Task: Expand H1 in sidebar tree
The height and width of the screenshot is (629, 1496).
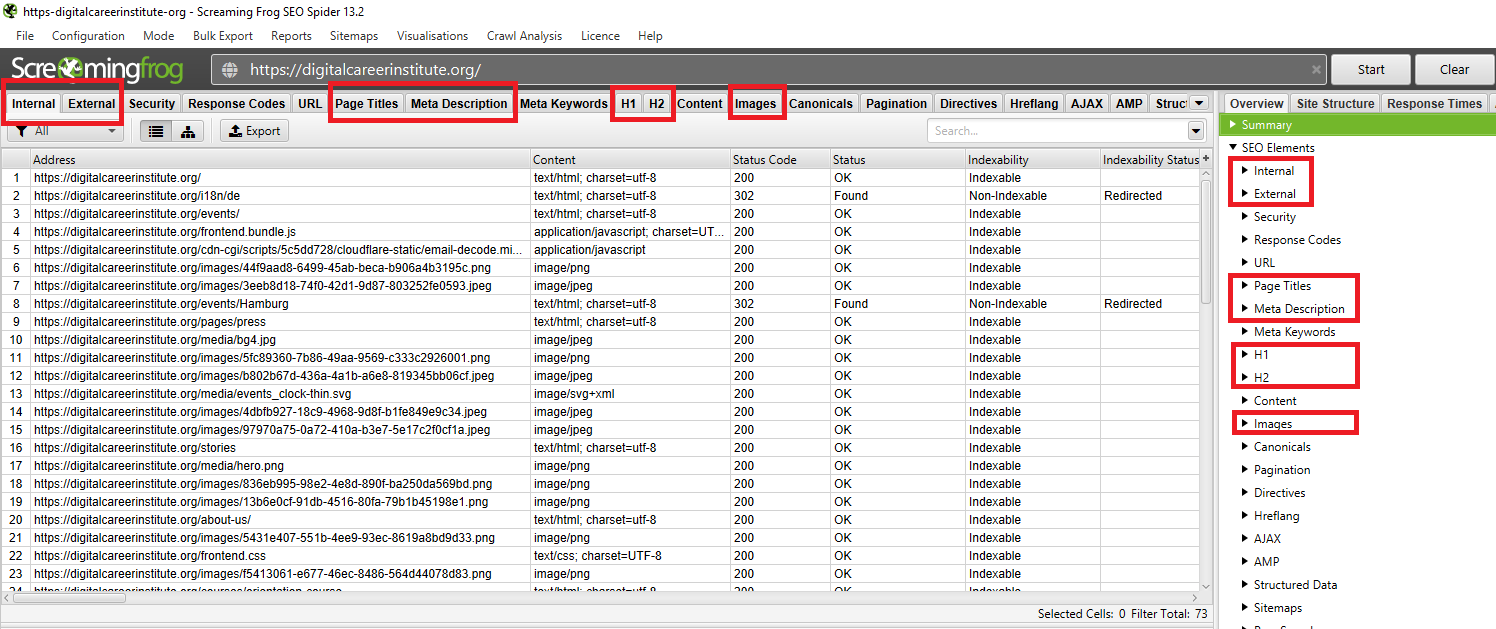Action: pos(1245,355)
